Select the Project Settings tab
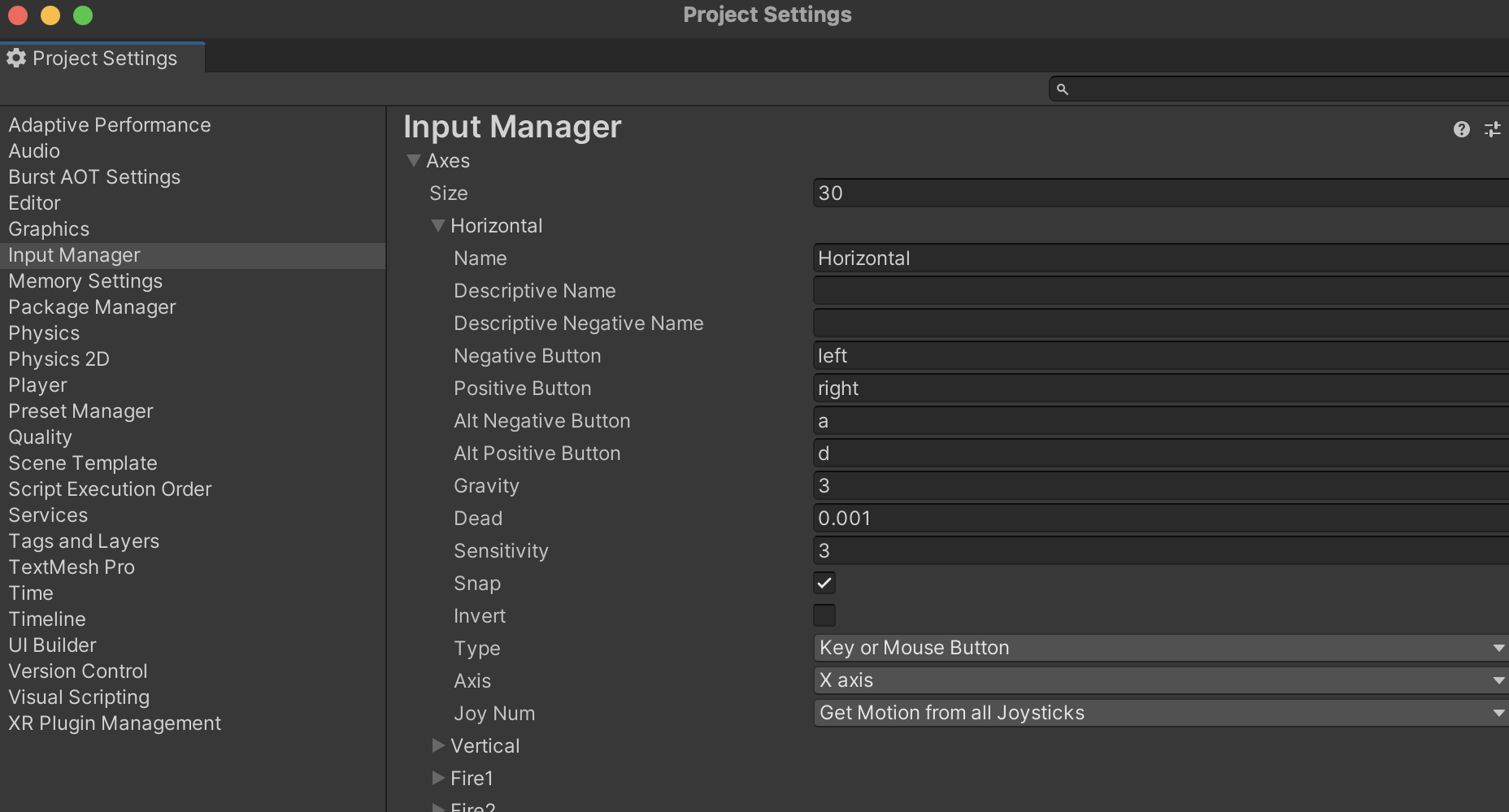 tap(102, 58)
